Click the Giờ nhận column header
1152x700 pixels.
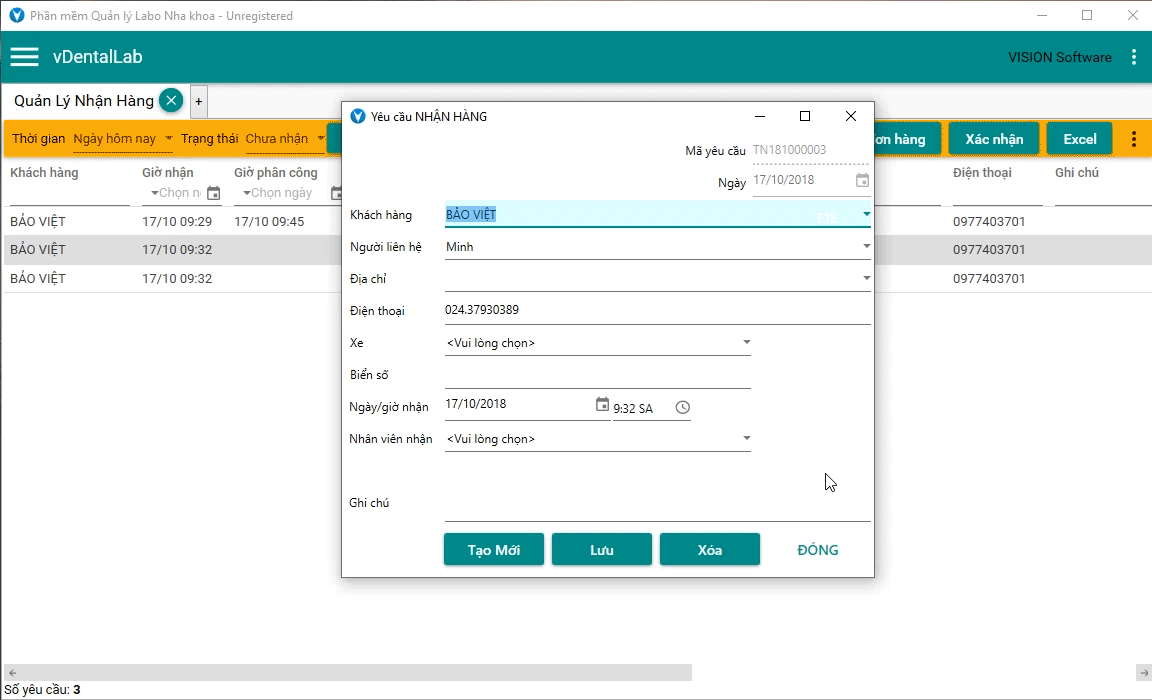point(168,173)
